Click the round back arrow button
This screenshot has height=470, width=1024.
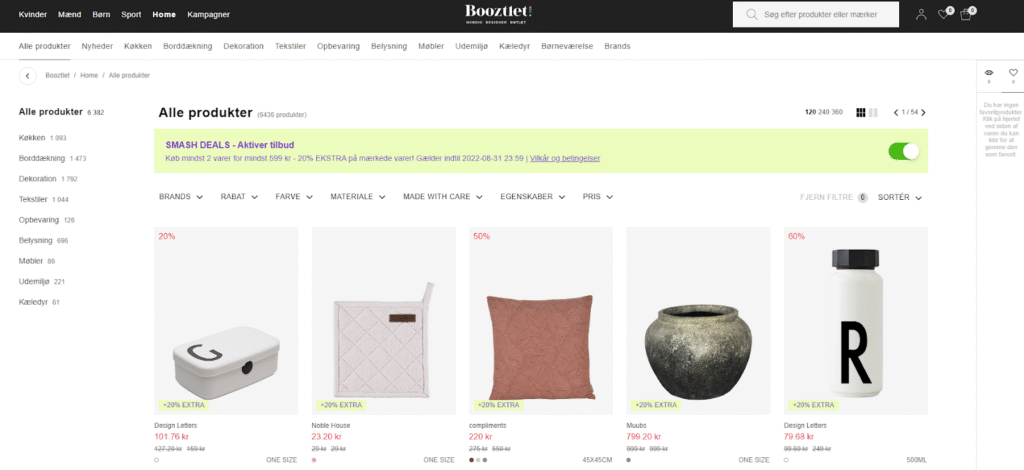(27, 76)
